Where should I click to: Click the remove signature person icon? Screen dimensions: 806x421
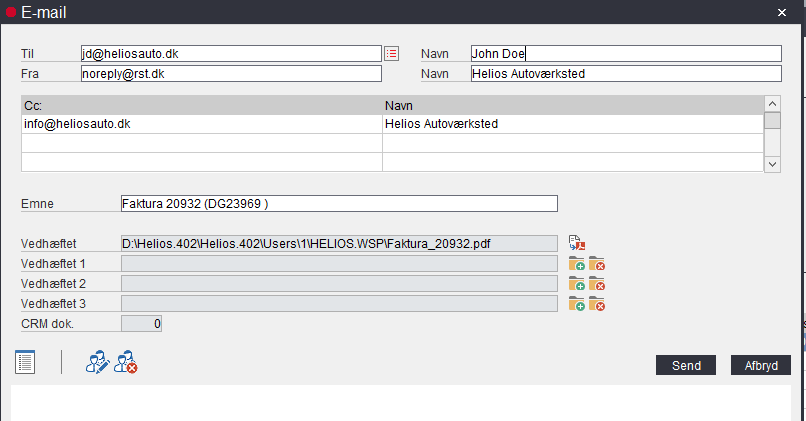(x=125, y=362)
